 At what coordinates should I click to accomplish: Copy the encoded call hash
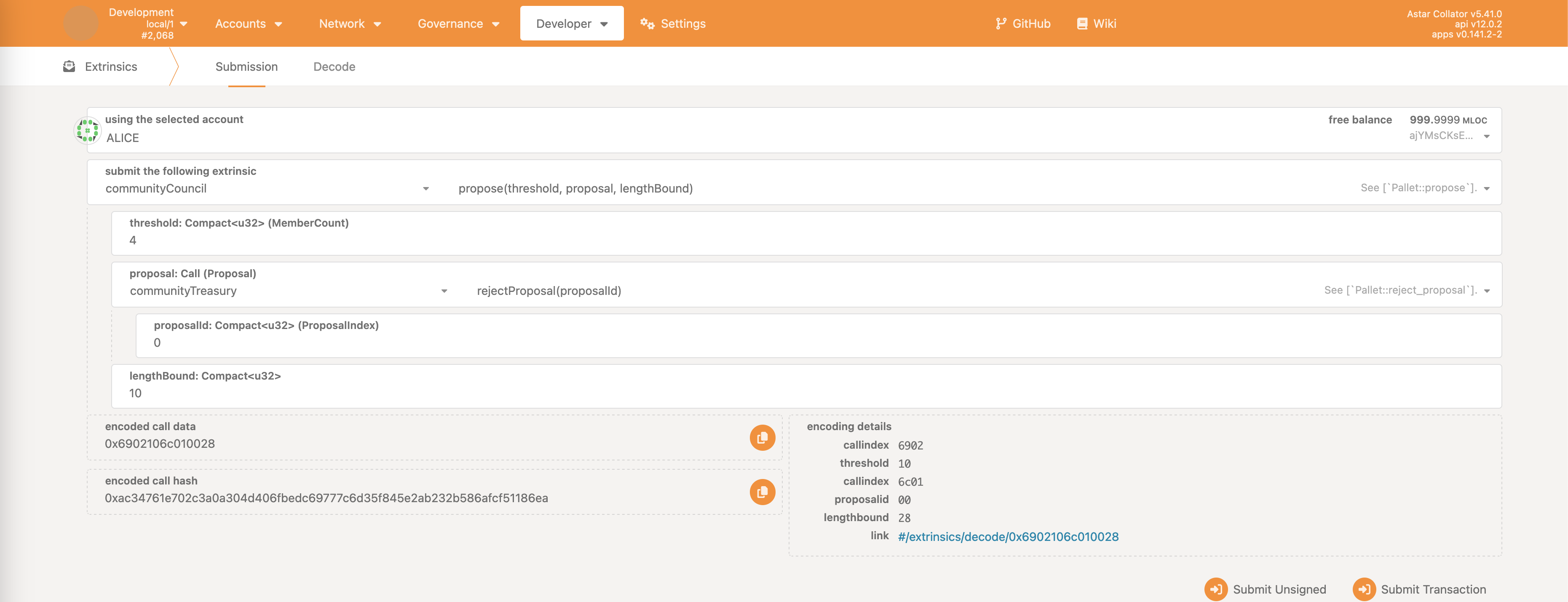762,492
